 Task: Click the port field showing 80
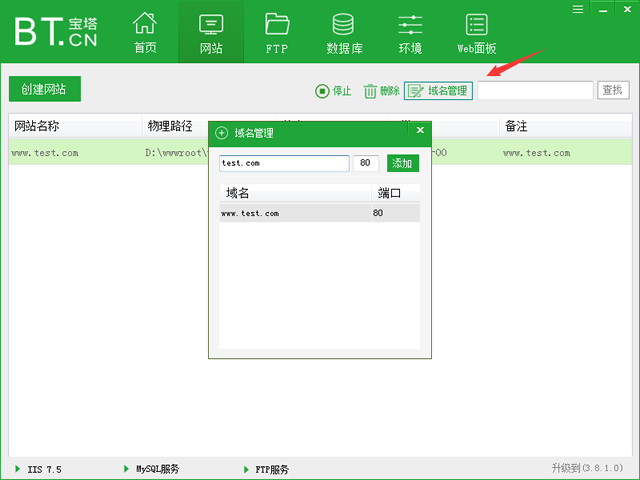pos(365,163)
